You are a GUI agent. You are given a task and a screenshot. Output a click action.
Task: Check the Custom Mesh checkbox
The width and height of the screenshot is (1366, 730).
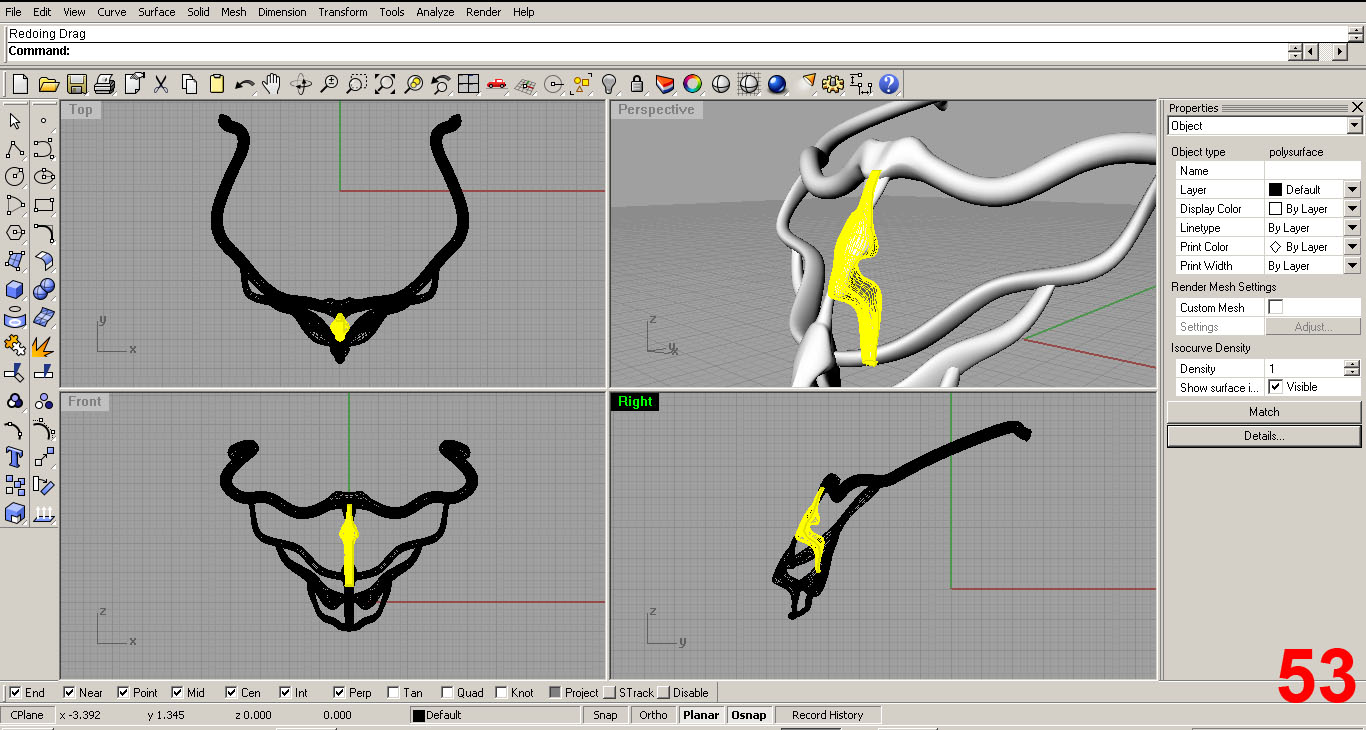pyautogui.click(x=1275, y=307)
